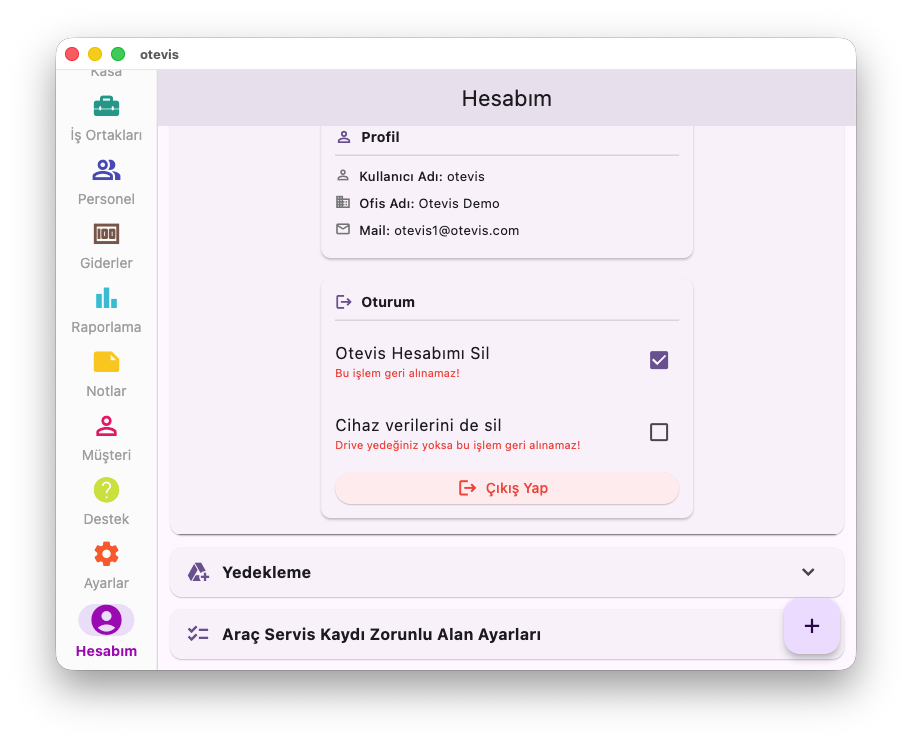The width and height of the screenshot is (912, 744).
Task: Click the Raporlama bar chart icon
Action: point(106,298)
